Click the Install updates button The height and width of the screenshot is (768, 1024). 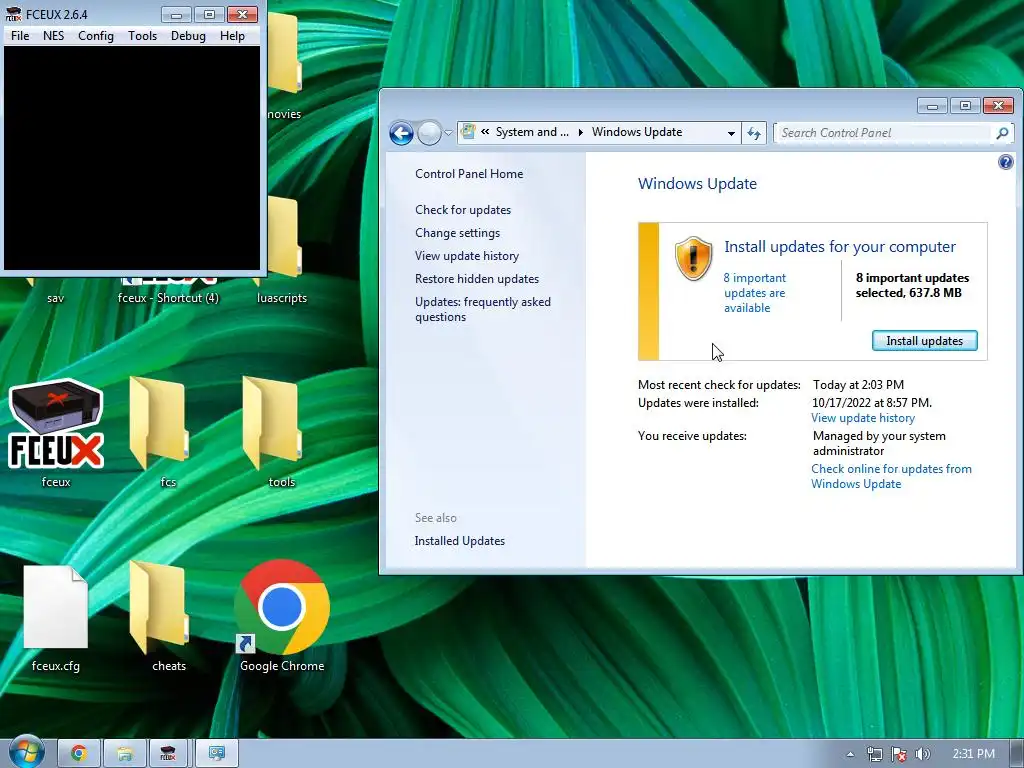(x=924, y=341)
